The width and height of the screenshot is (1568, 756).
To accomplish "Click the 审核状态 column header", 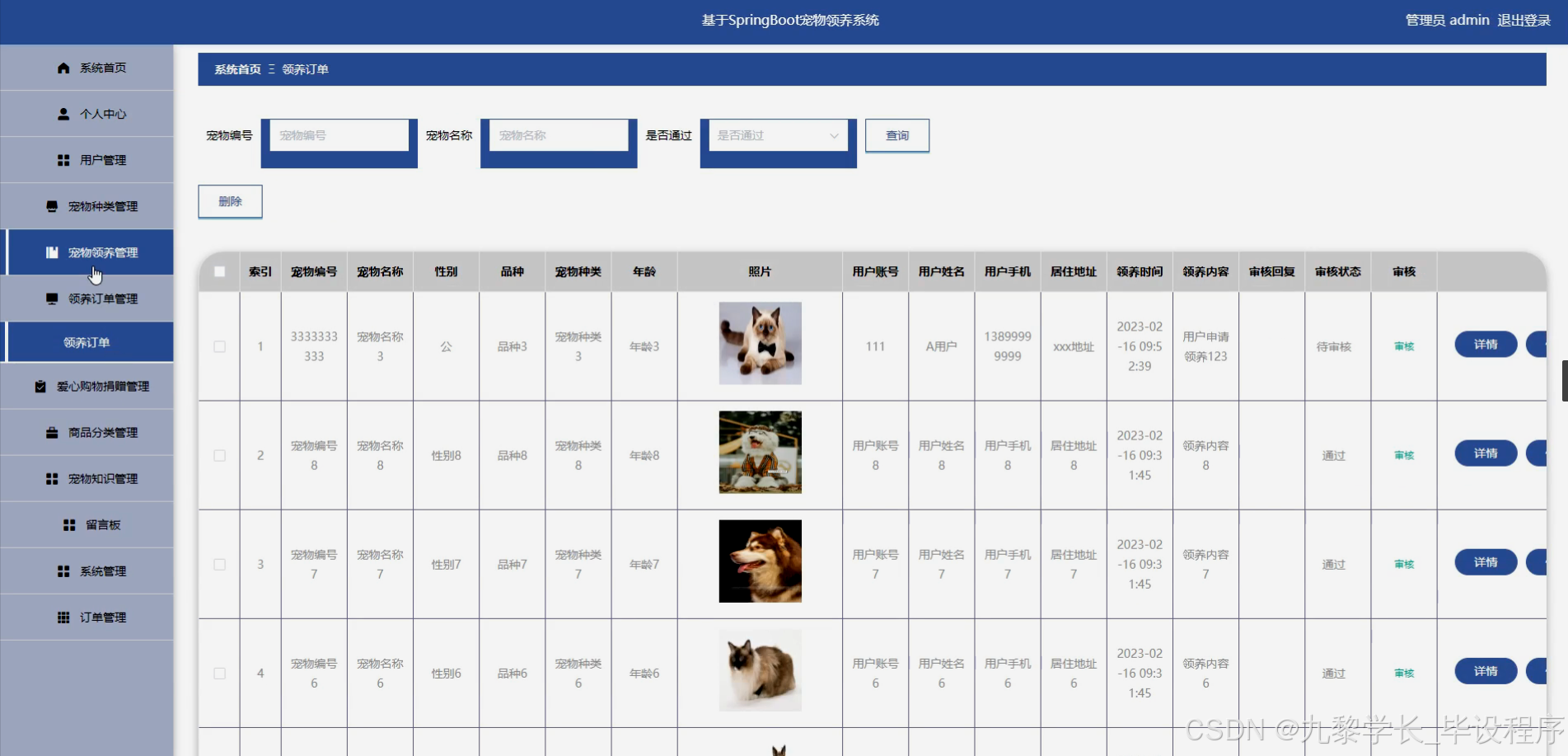I will pyautogui.click(x=1337, y=271).
